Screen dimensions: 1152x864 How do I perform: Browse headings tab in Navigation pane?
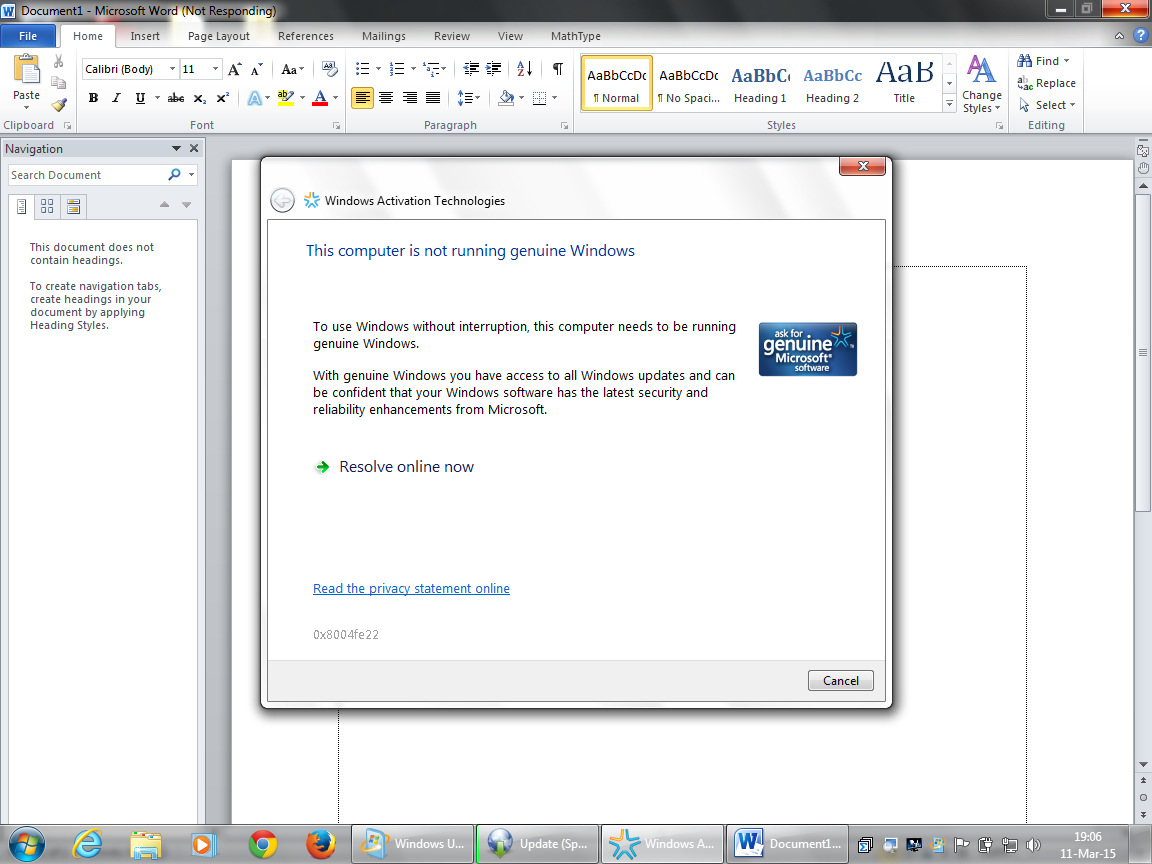coord(22,206)
